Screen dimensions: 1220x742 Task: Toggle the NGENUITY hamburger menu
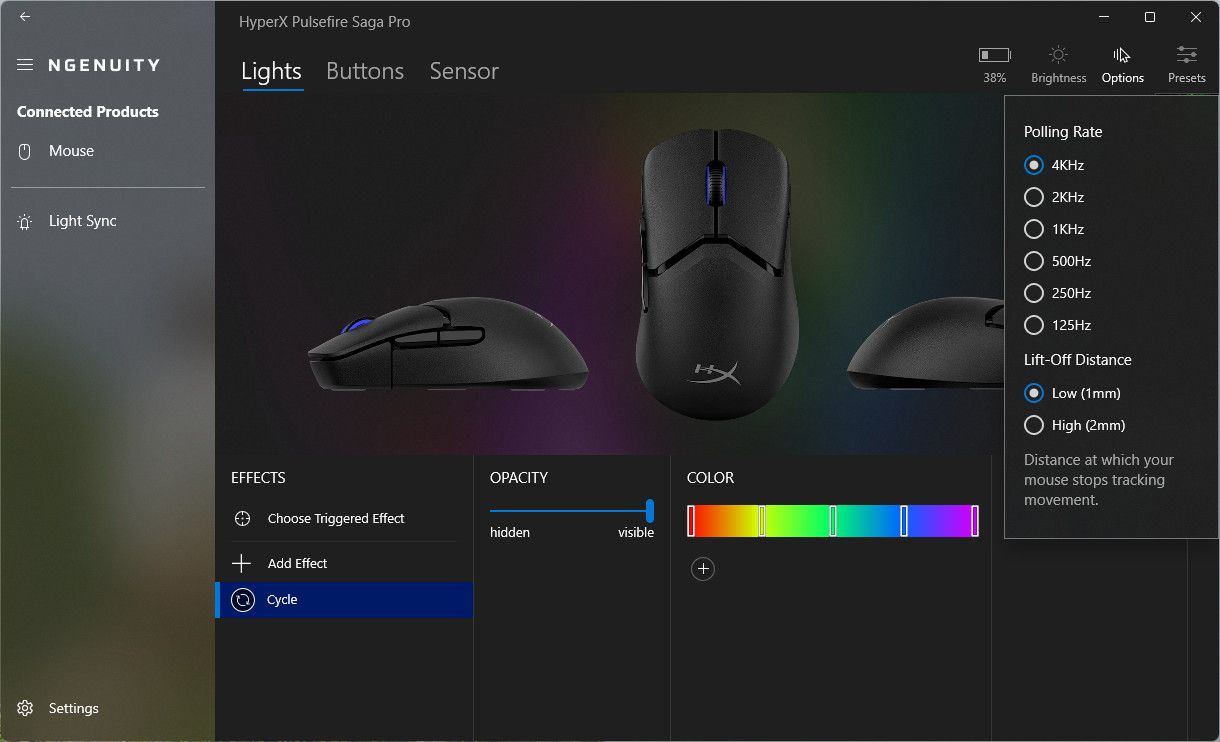[x=25, y=65]
